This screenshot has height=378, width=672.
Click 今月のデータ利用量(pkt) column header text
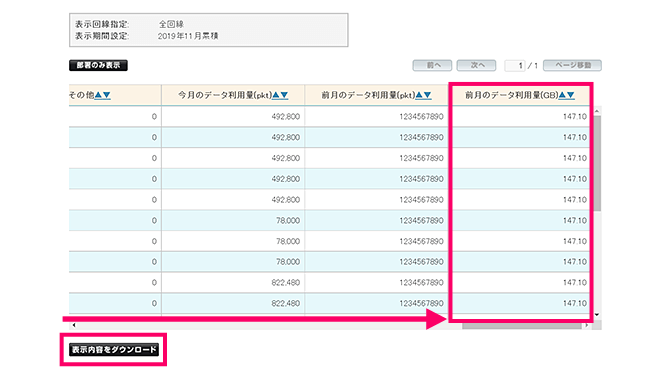click(x=225, y=95)
